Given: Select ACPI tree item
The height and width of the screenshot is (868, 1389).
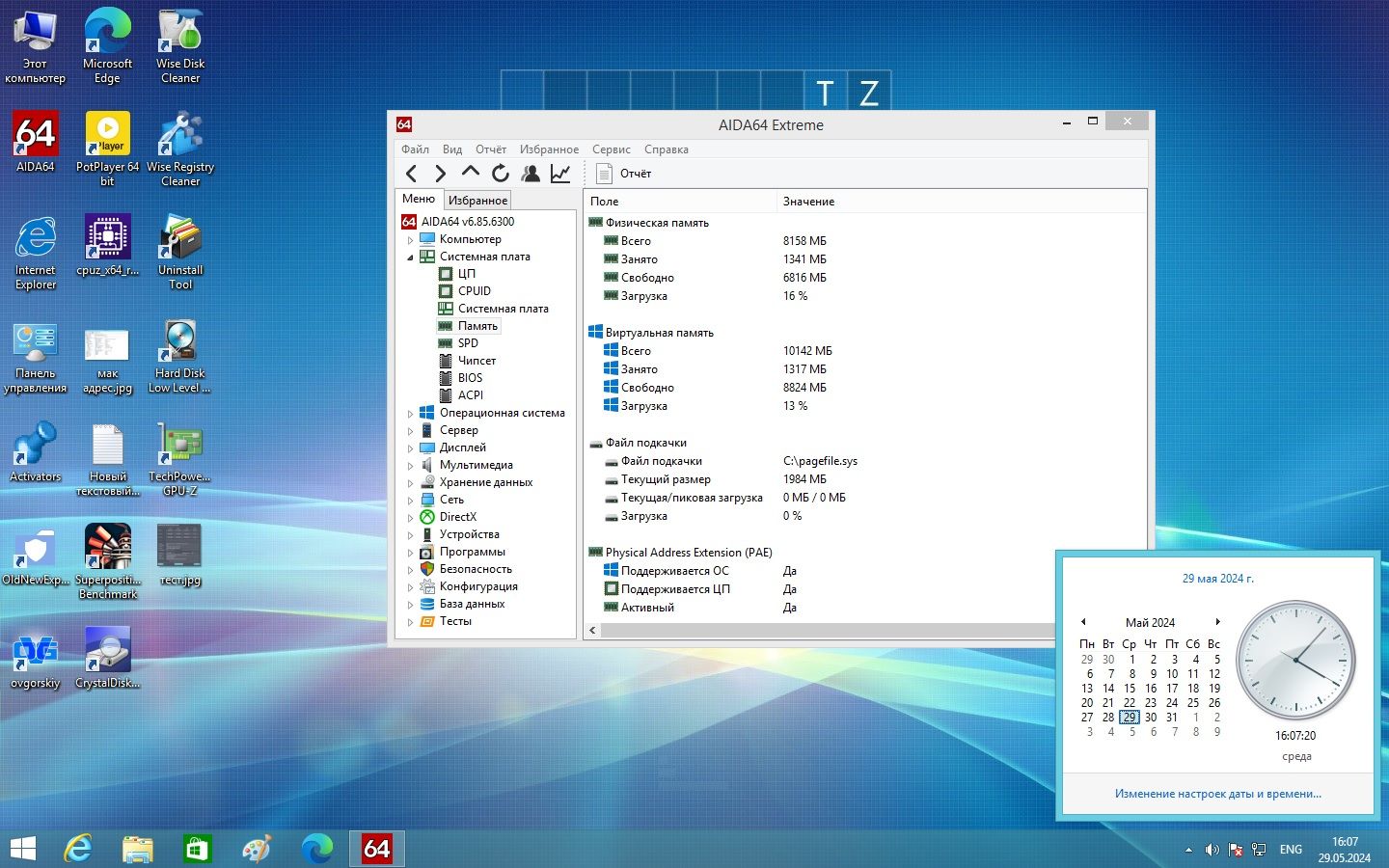Looking at the screenshot, I should pos(471,395).
